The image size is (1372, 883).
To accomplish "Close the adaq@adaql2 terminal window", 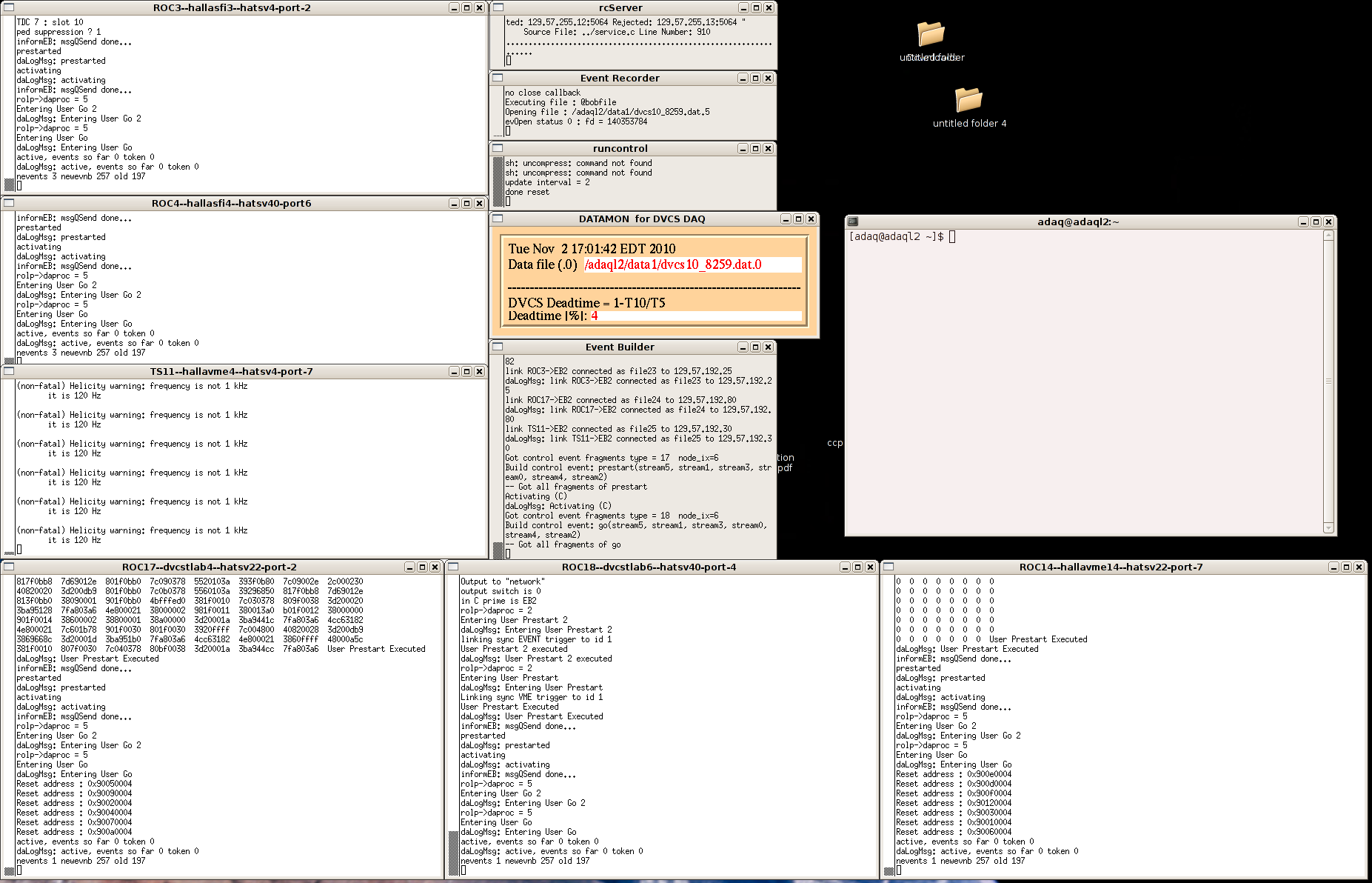I will pos(1328,221).
